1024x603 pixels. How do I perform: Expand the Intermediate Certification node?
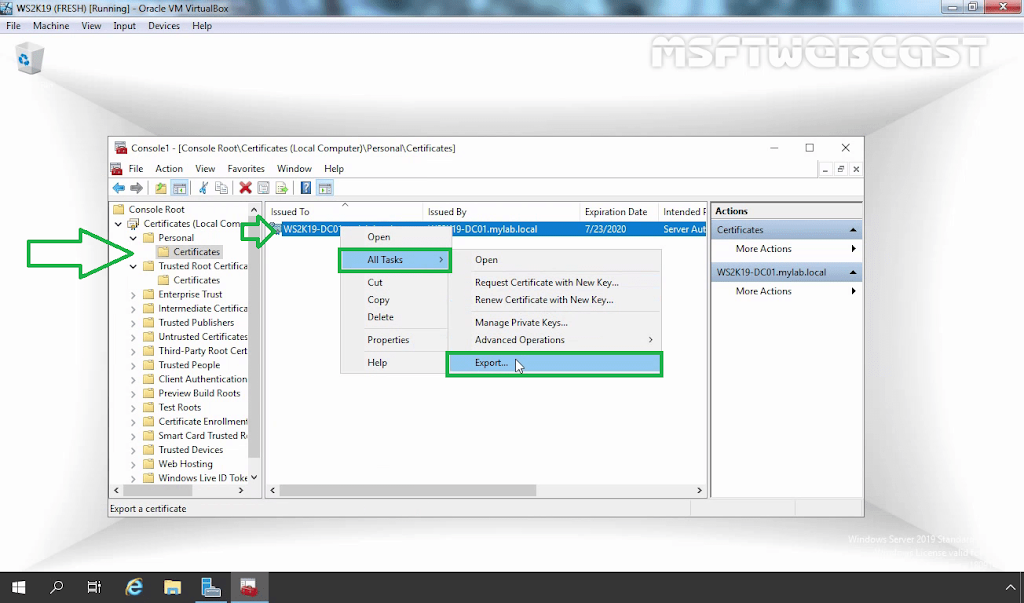pyautogui.click(x=133, y=308)
